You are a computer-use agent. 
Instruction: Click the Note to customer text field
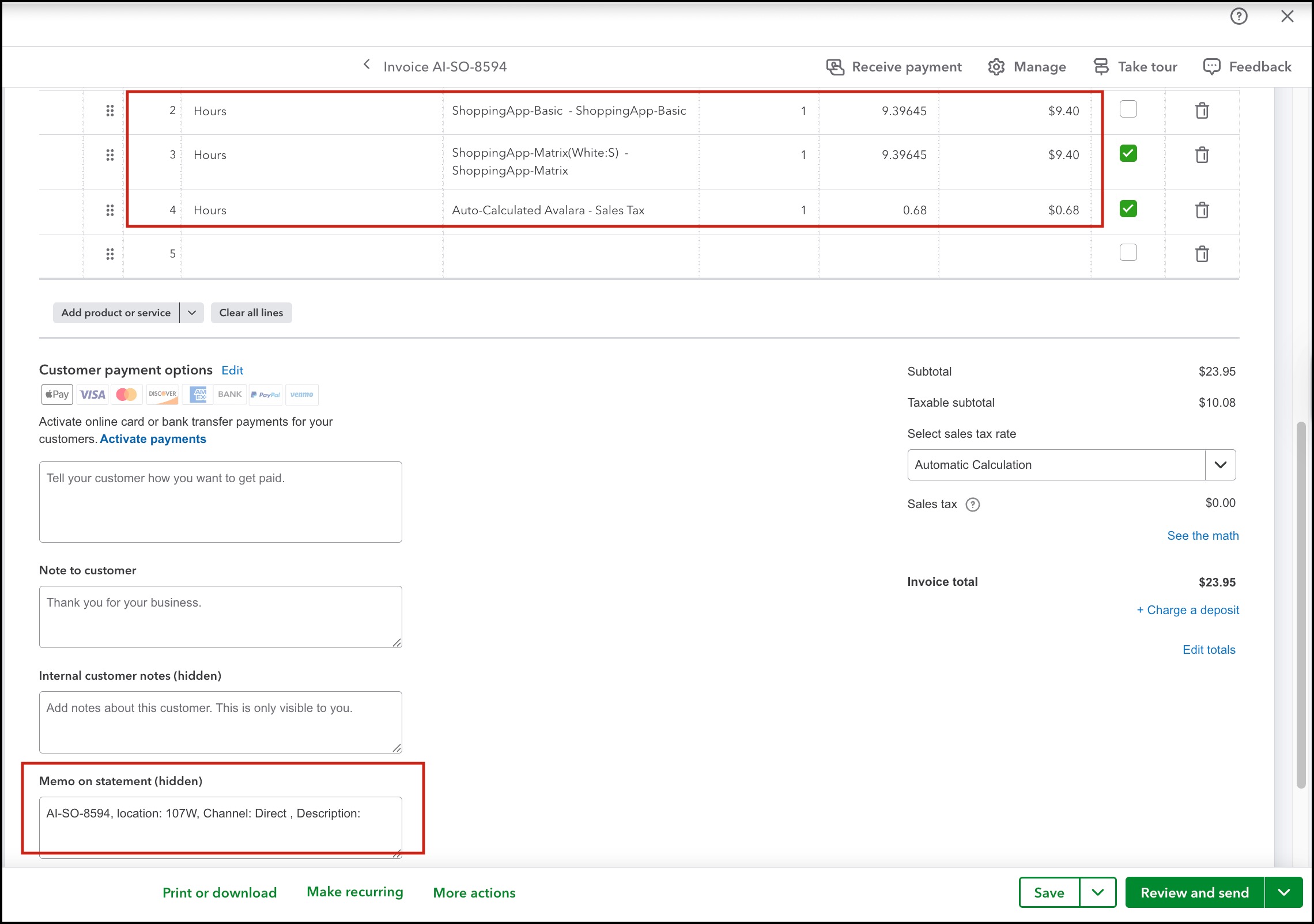coord(220,616)
